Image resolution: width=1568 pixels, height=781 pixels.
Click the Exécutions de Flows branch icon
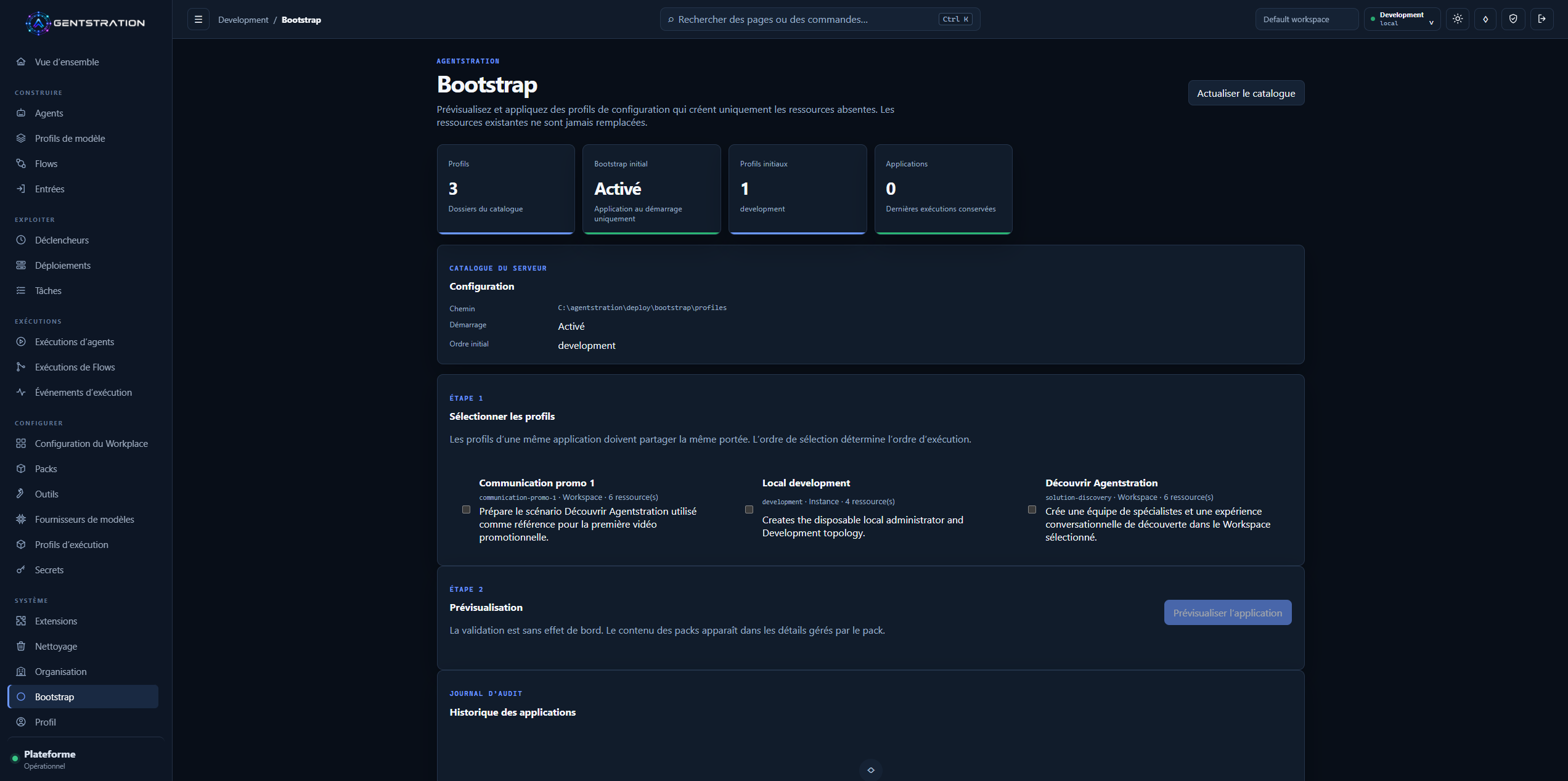coord(21,367)
